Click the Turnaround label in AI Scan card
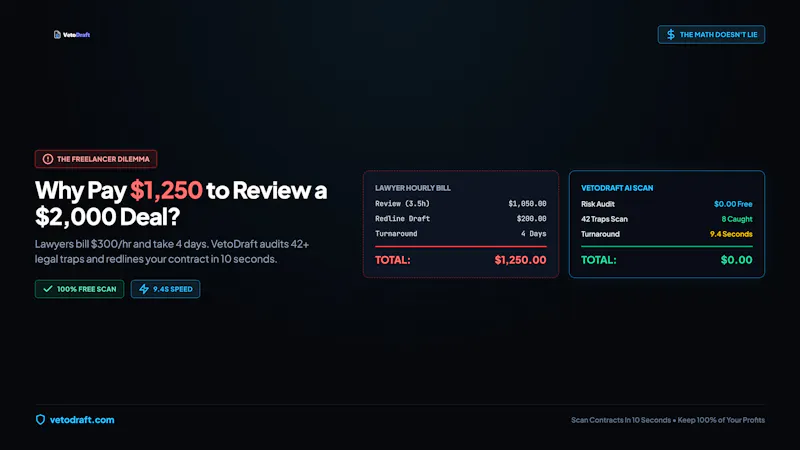This screenshot has height=450, width=800. click(x=600, y=234)
